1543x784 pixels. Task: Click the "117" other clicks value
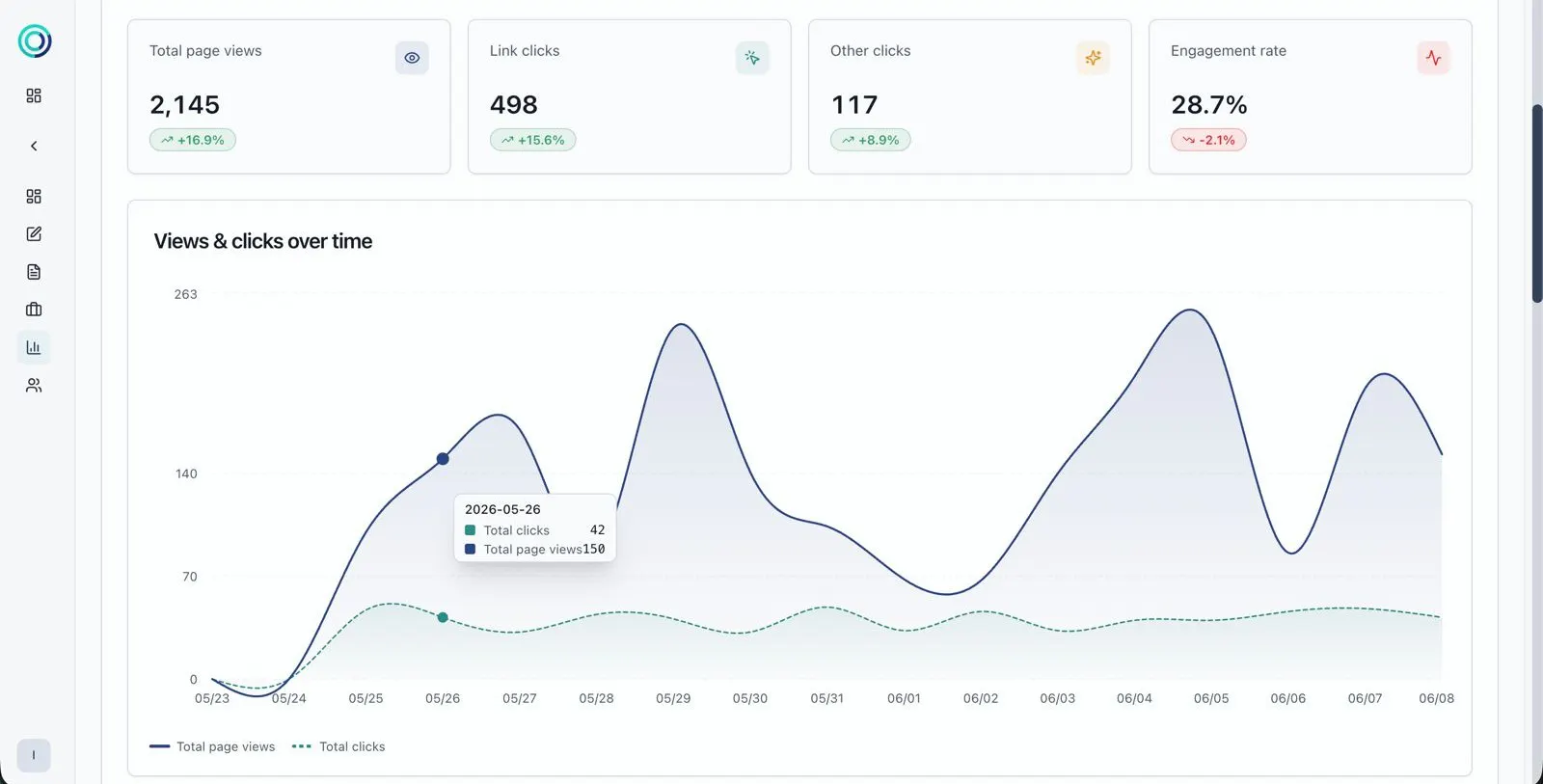[x=854, y=104]
